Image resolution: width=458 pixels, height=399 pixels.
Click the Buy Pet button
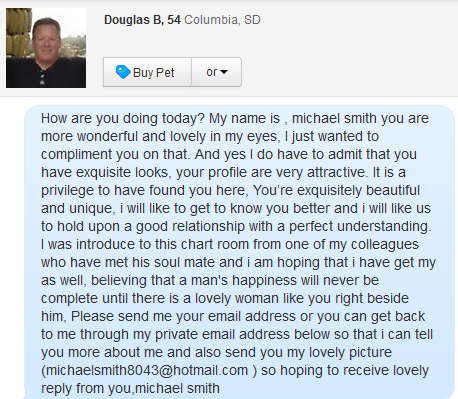(147, 72)
